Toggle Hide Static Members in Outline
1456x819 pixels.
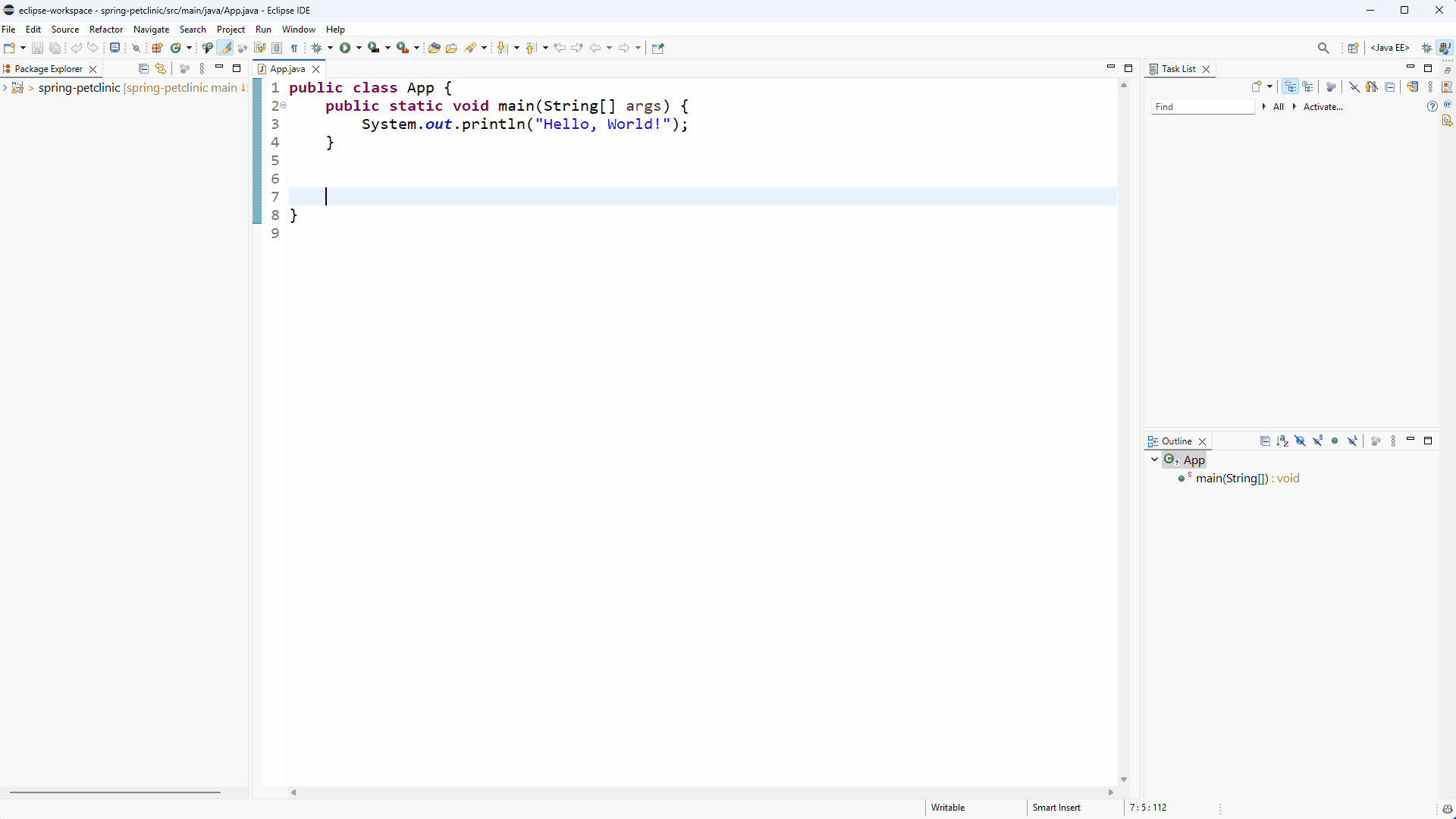(1318, 441)
